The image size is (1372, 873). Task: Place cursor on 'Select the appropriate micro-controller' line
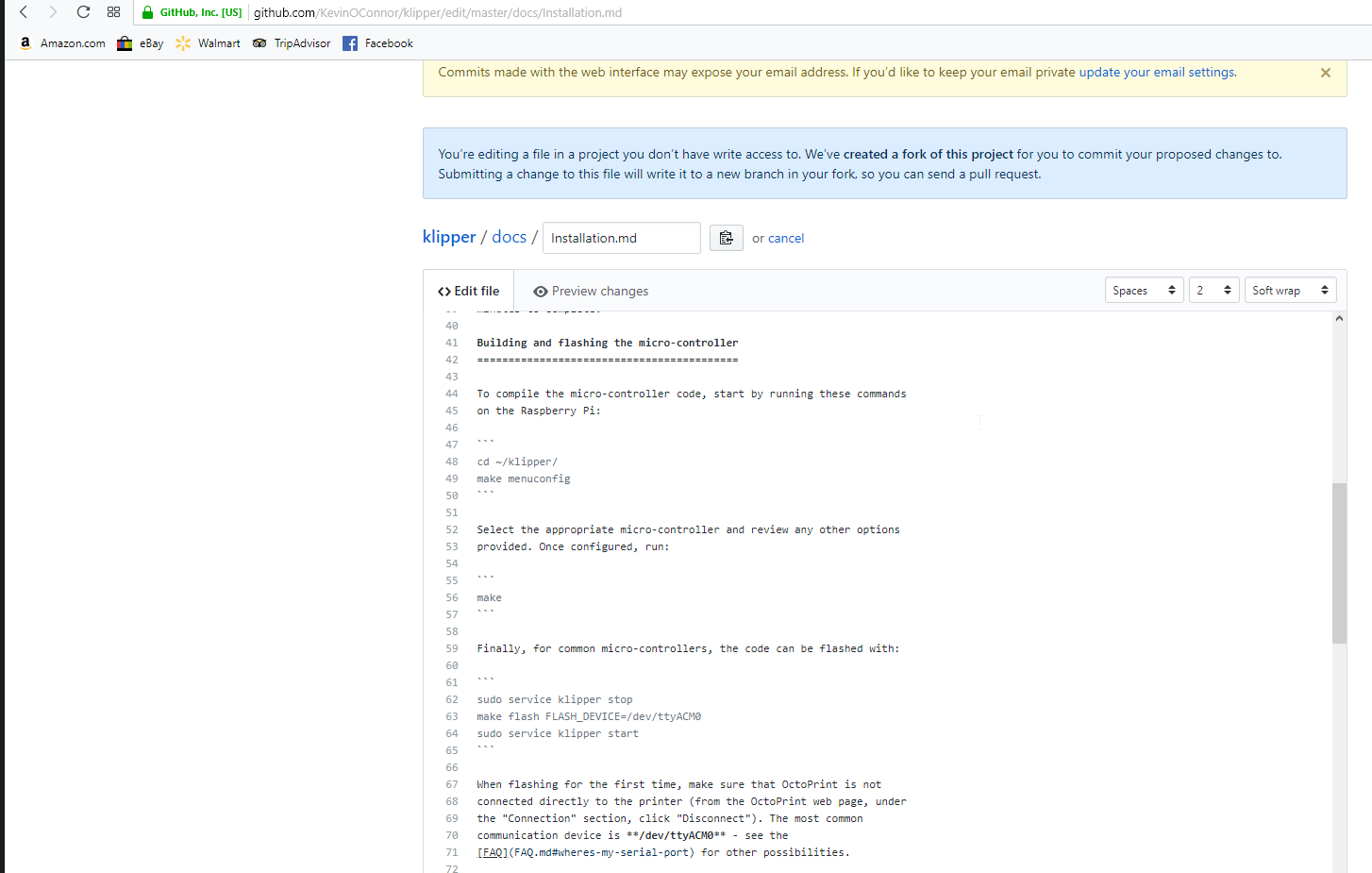pyautogui.click(x=688, y=529)
